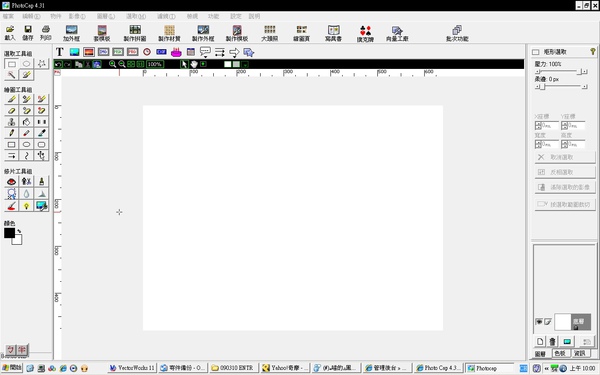Toggle the layer eye visibility icon
This screenshot has width=600, height=375.
539,321
